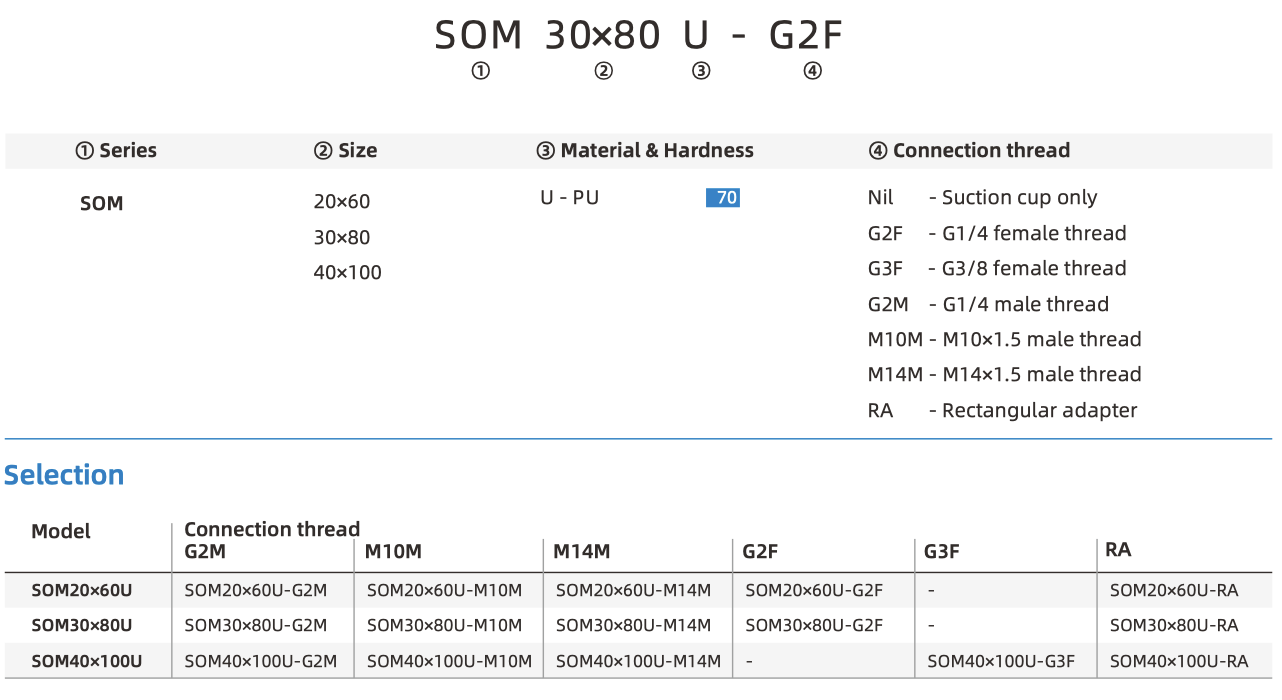
Task: Click 'G2F - G1/4 female thread' line
Action: coord(997,234)
